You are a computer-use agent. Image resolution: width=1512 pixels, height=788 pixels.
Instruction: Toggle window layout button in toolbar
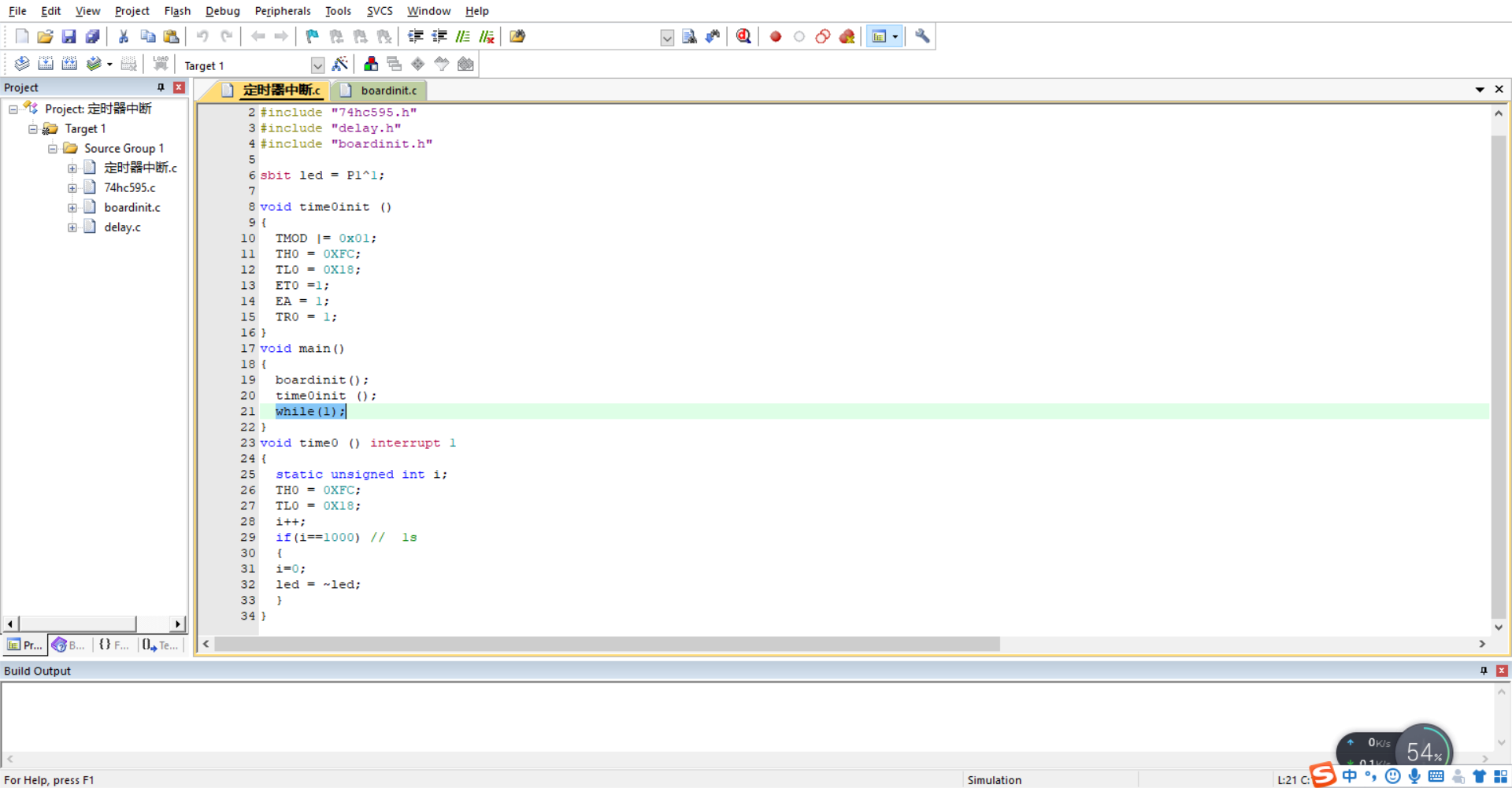(x=879, y=36)
